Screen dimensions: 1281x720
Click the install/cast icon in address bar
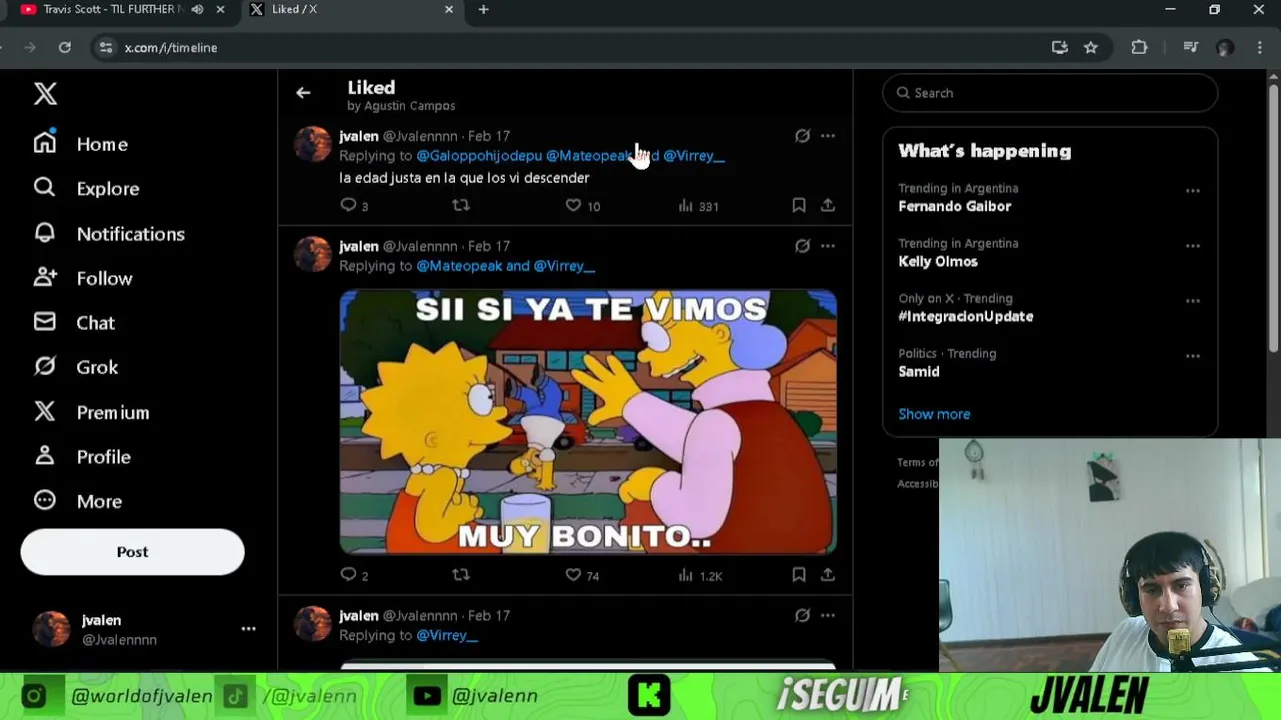[x=1060, y=47]
